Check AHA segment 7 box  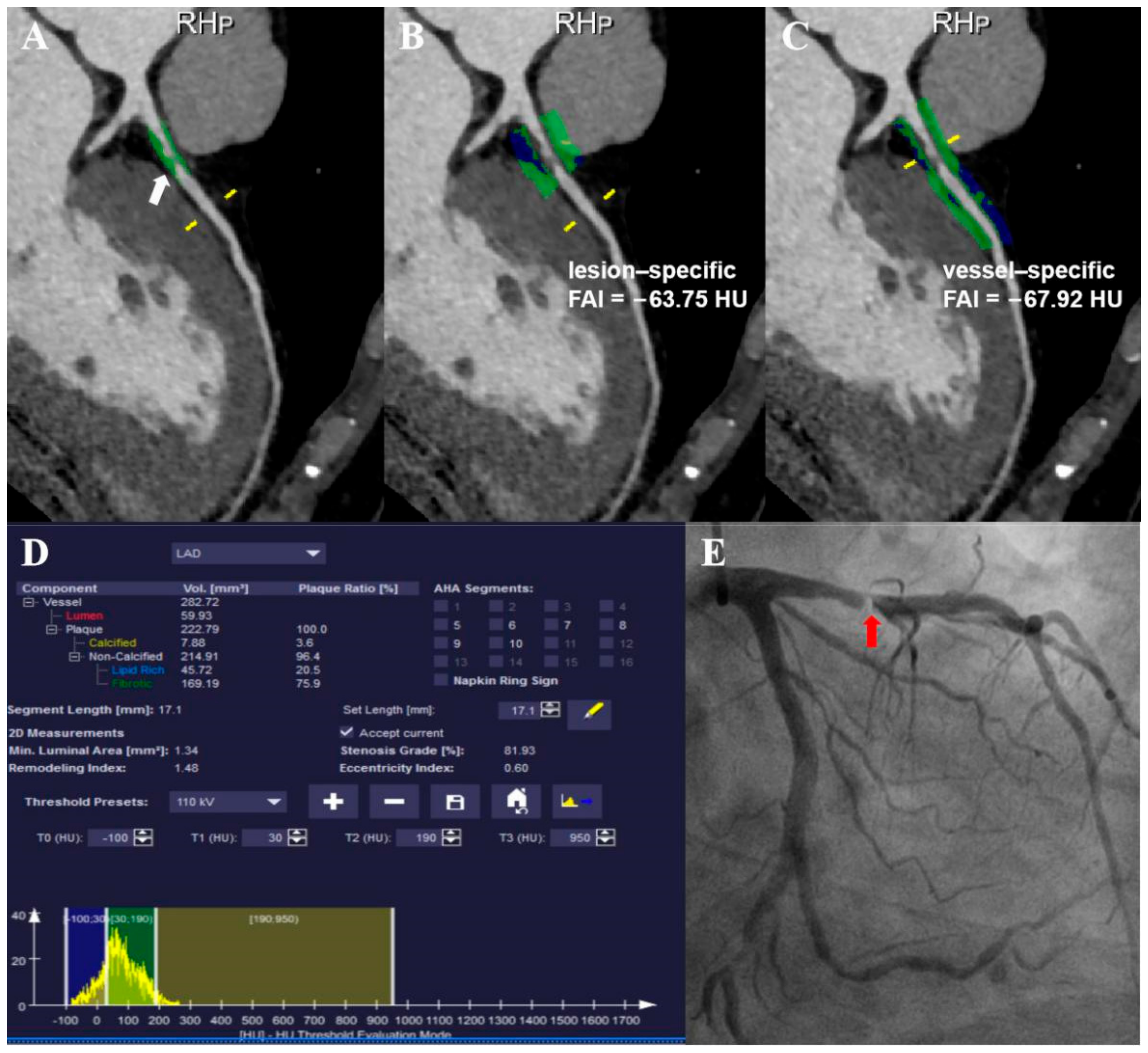point(551,625)
